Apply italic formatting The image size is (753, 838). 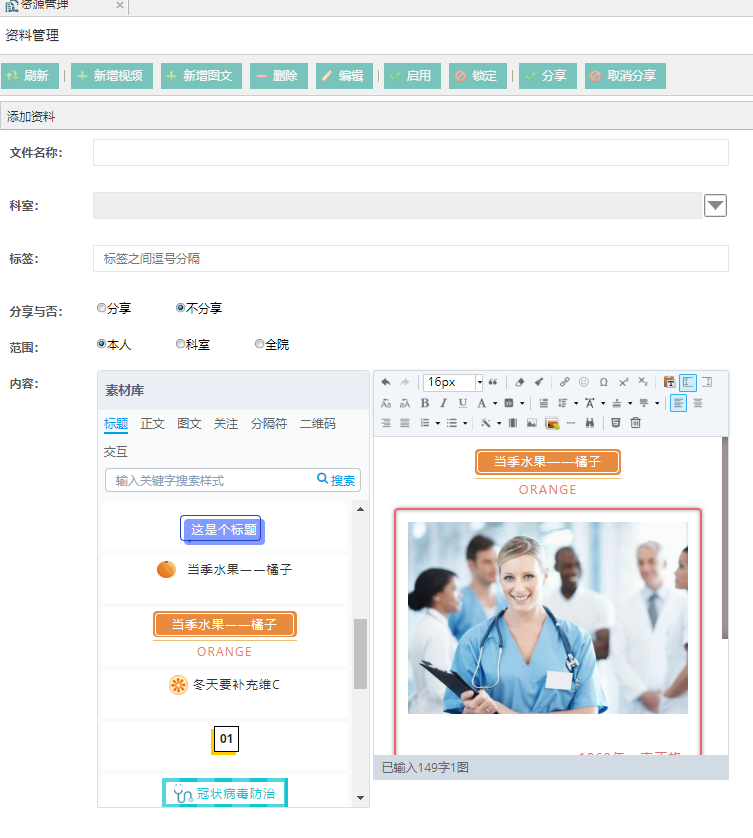[443, 403]
